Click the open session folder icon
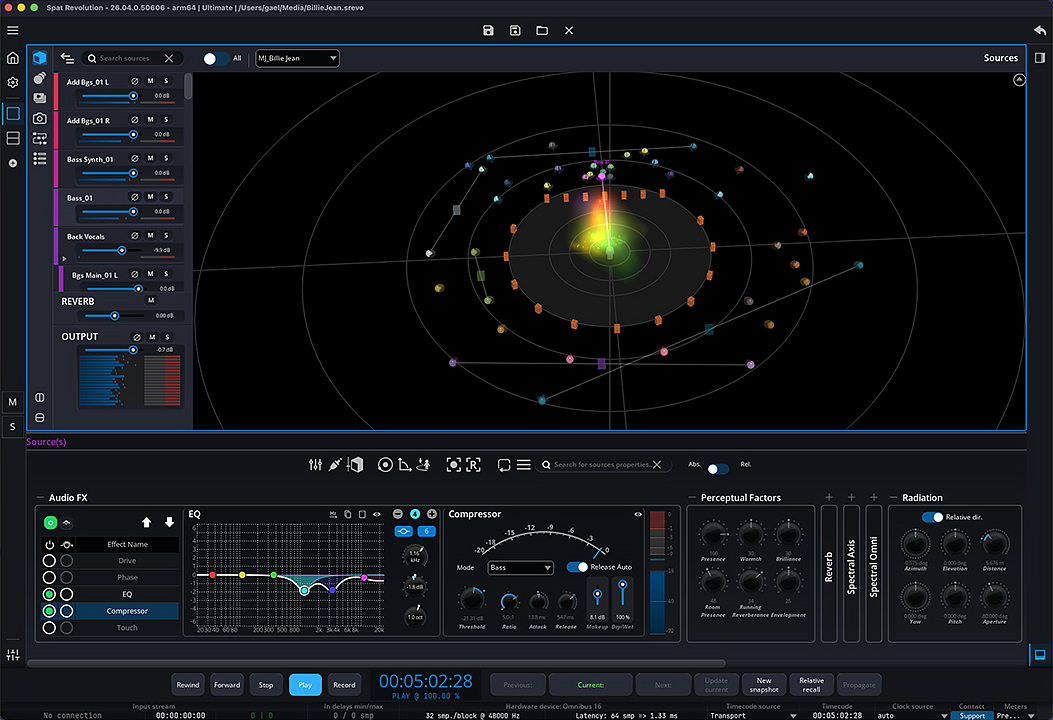The width and height of the screenshot is (1053, 720). point(541,31)
